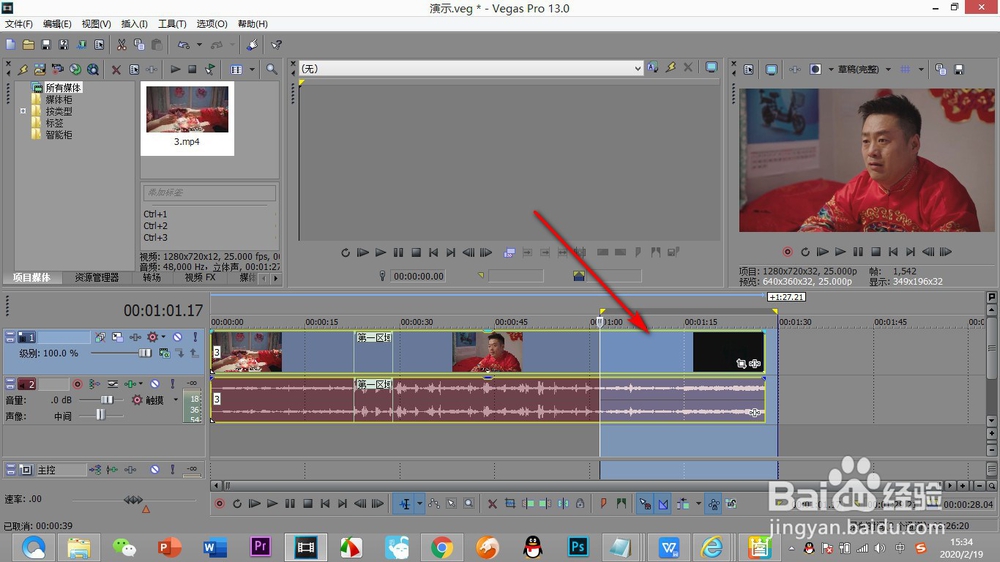
Task: Open the 帮助(H) menu
Action: 253,24
